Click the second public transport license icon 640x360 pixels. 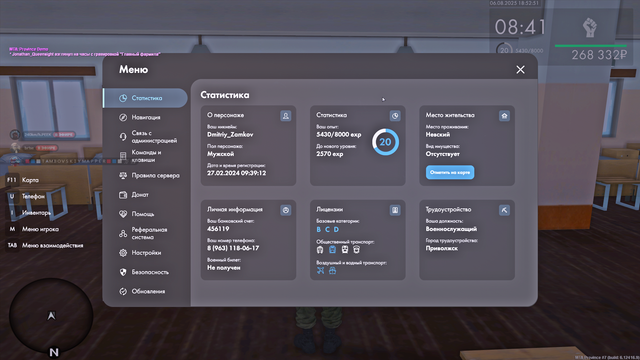[x=332, y=249]
